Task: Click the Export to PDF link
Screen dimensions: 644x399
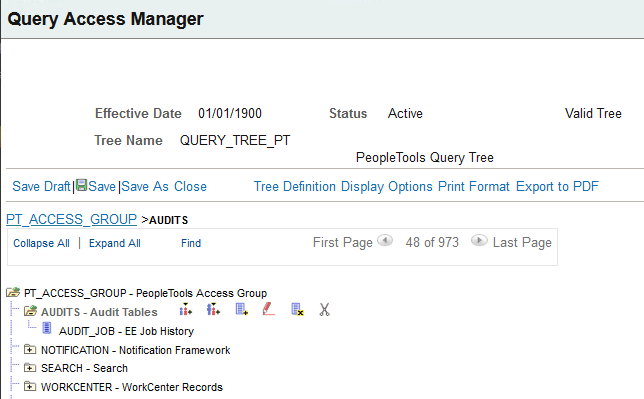Action: pyautogui.click(x=557, y=187)
